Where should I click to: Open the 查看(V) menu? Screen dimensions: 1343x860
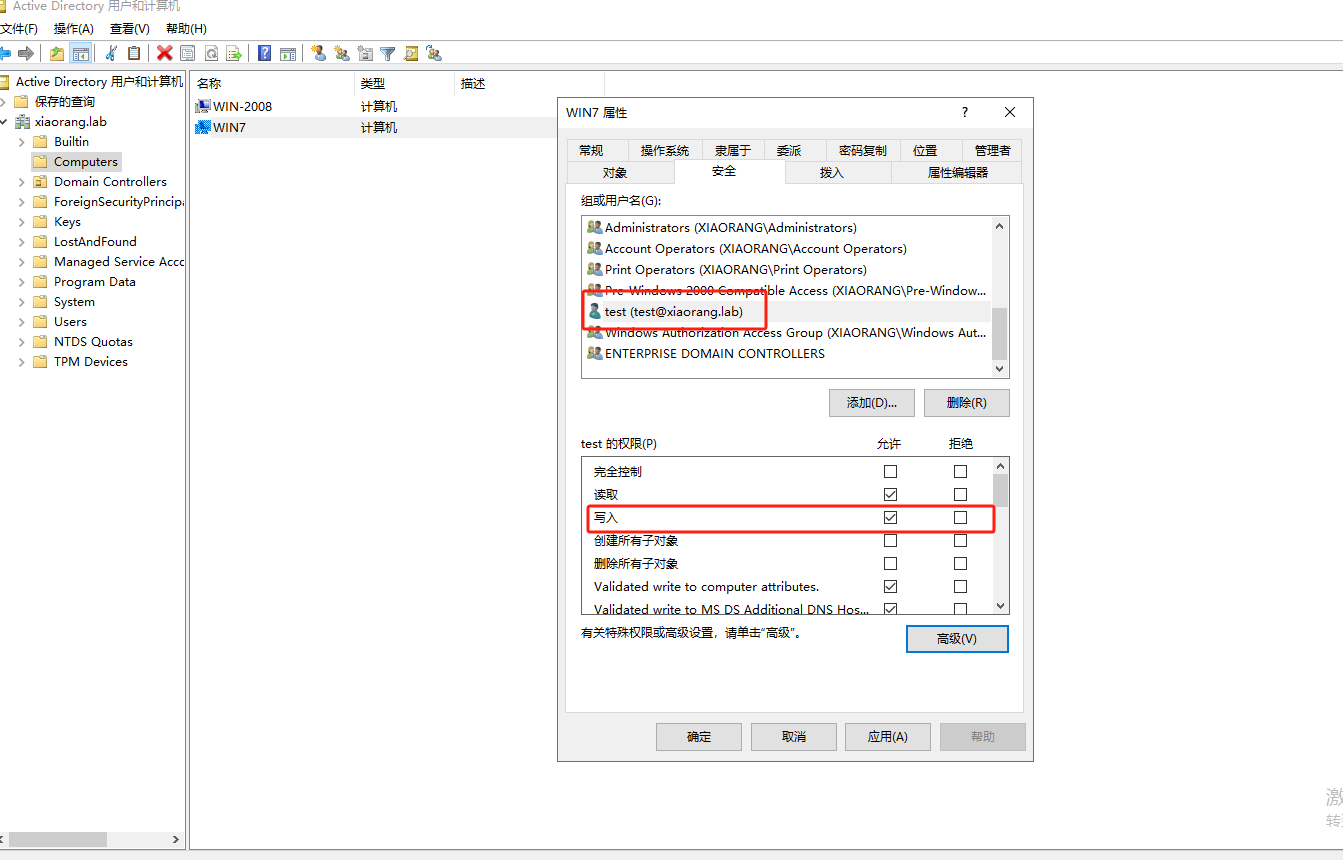130,29
